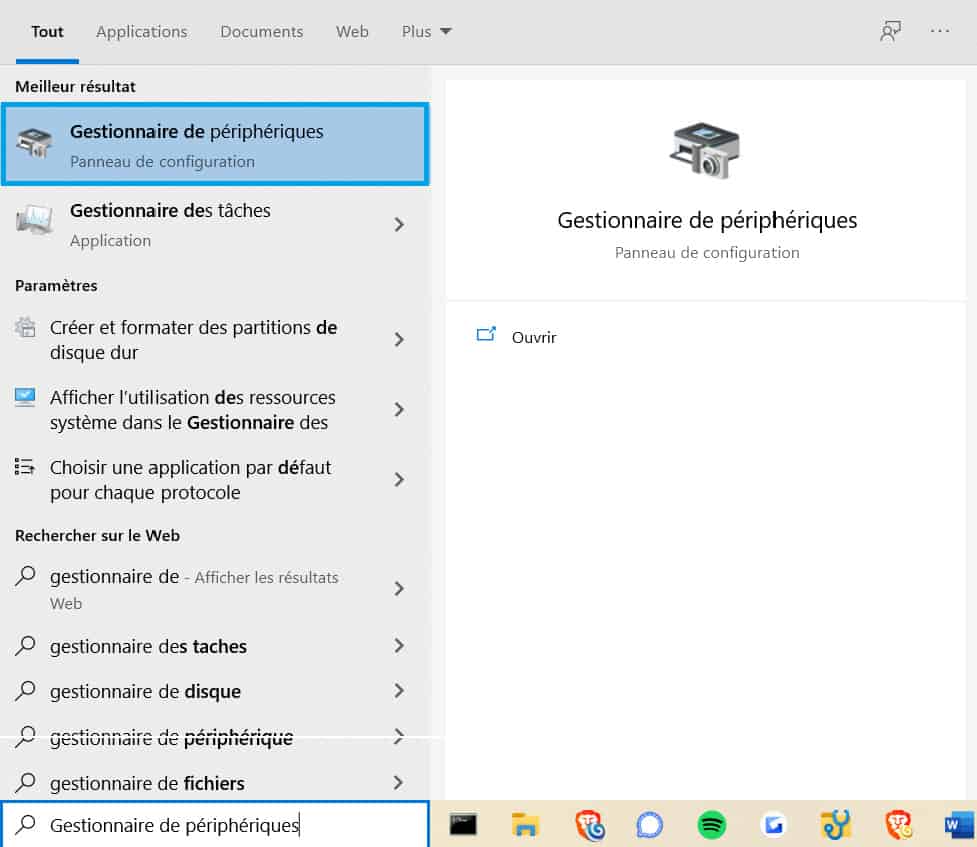Click the search field with 'Gestionnaire de périphériques'
Viewport: 977px width, 847px height.
point(216,824)
